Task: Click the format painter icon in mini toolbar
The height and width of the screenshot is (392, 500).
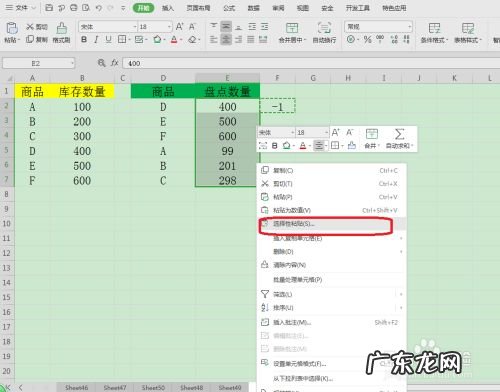Action: (352, 145)
